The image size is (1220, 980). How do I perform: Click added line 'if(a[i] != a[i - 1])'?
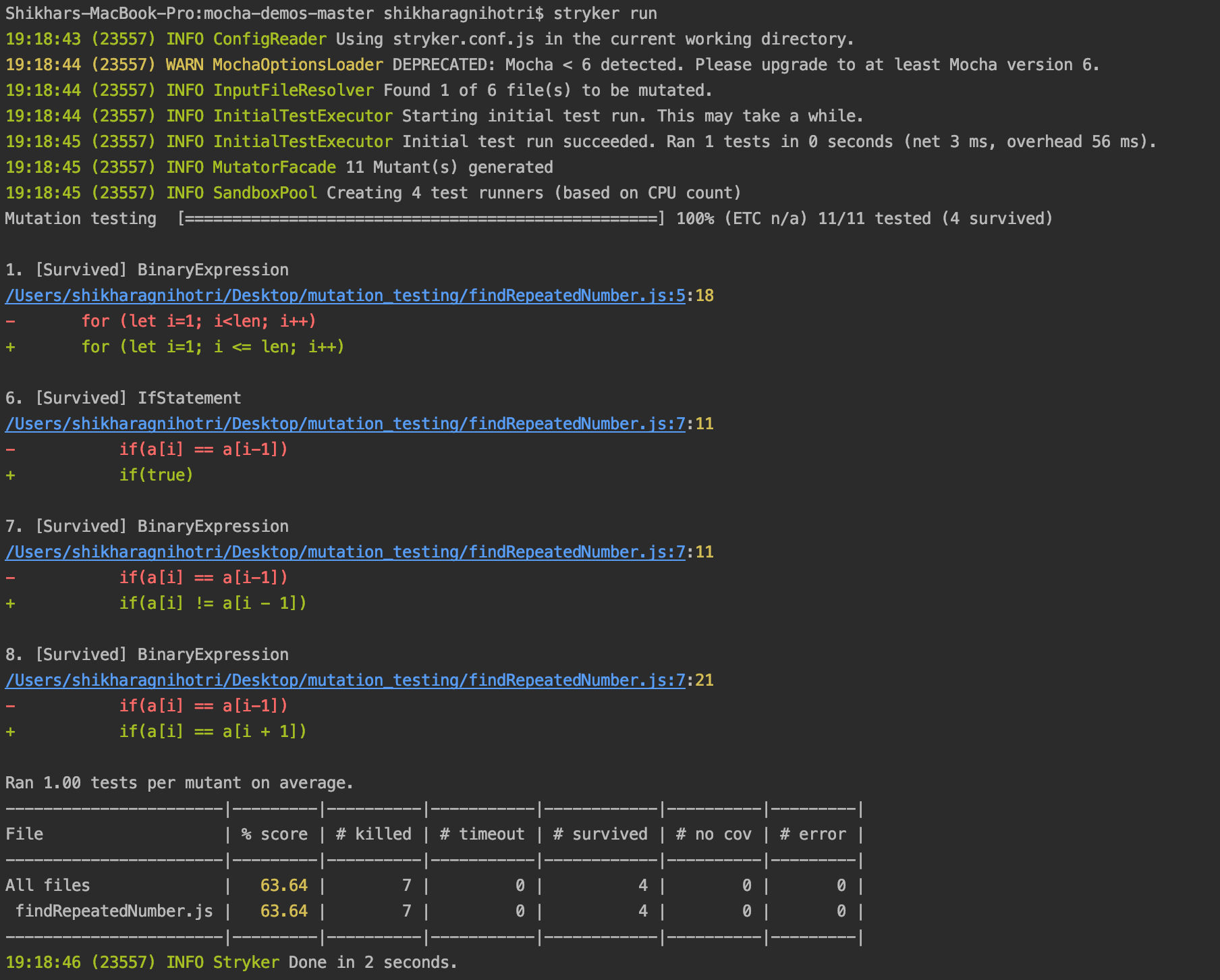pyautogui.click(x=213, y=603)
